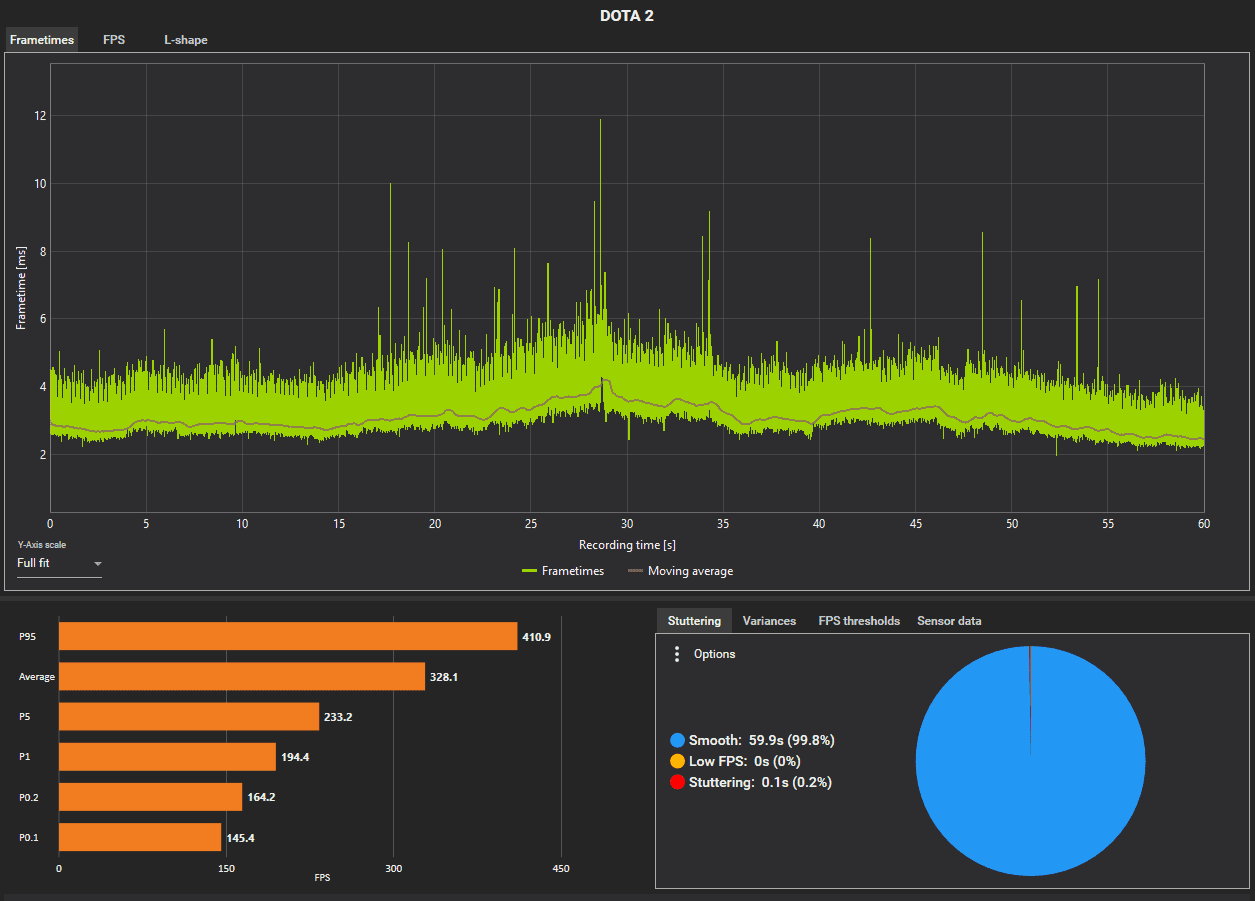Viewport: 1255px width, 901px height.
Task: Click the P0.1 orange bar
Action: tap(140, 836)
